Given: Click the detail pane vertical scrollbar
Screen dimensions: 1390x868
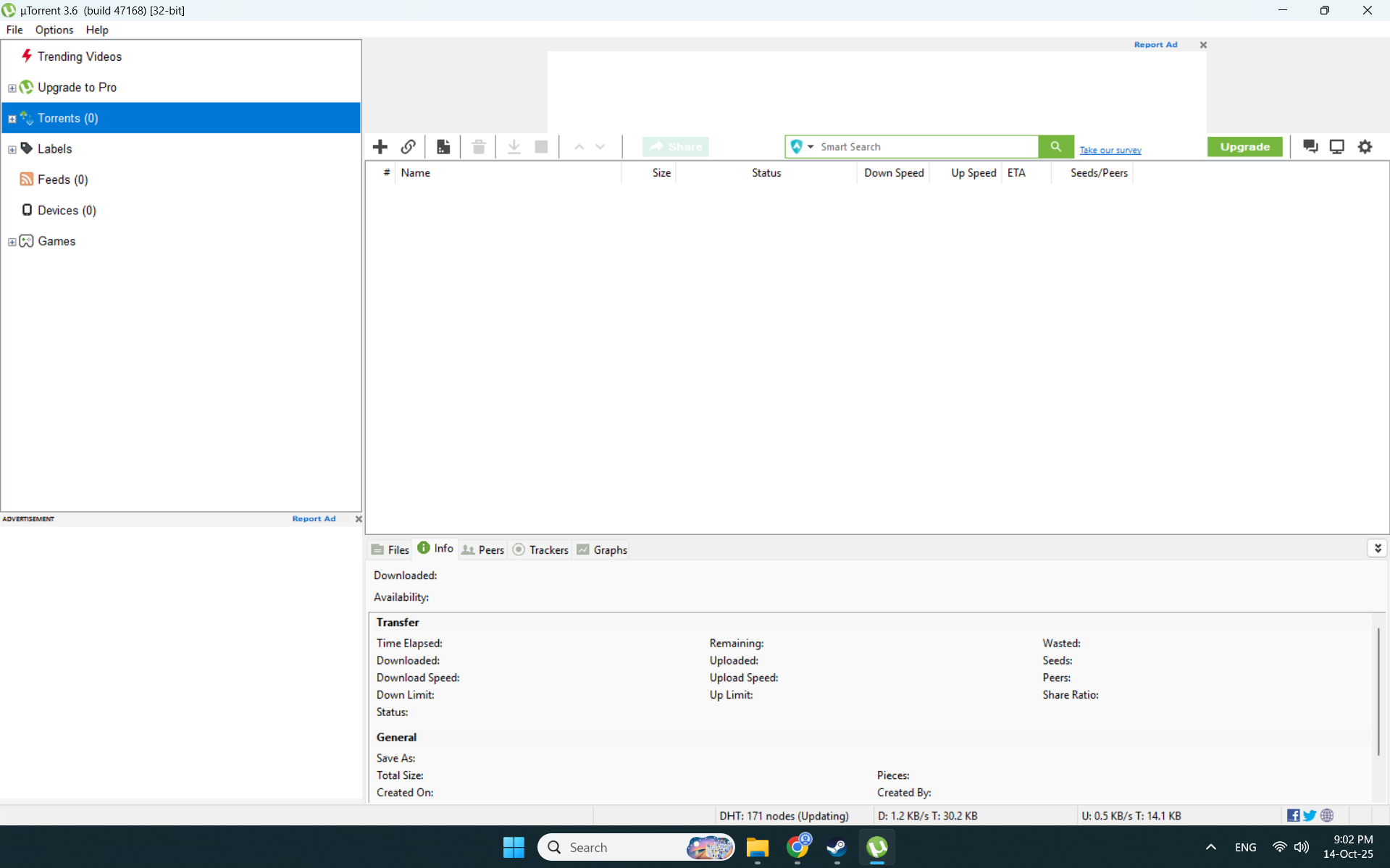Looking at the screenshot, I should click(x=1378, y=691).
